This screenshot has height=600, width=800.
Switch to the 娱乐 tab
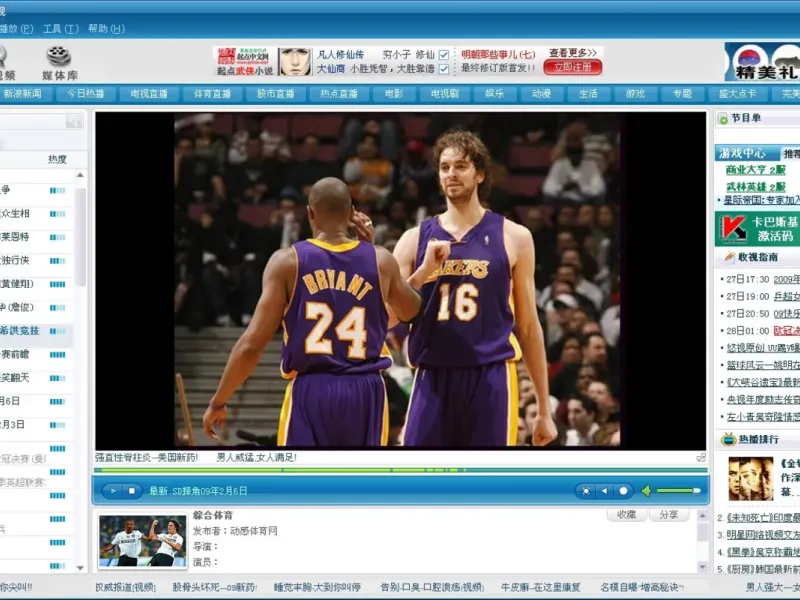click(494, 94)
